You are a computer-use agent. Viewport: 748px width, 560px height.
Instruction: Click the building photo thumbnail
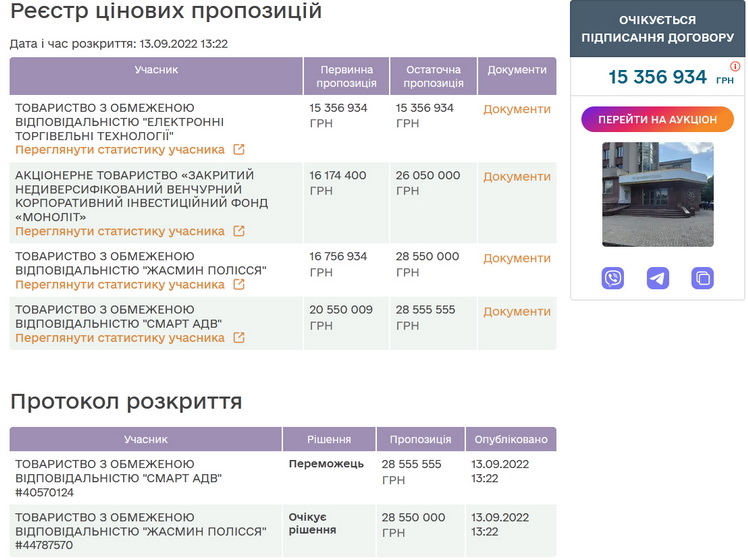coord(658,194)
